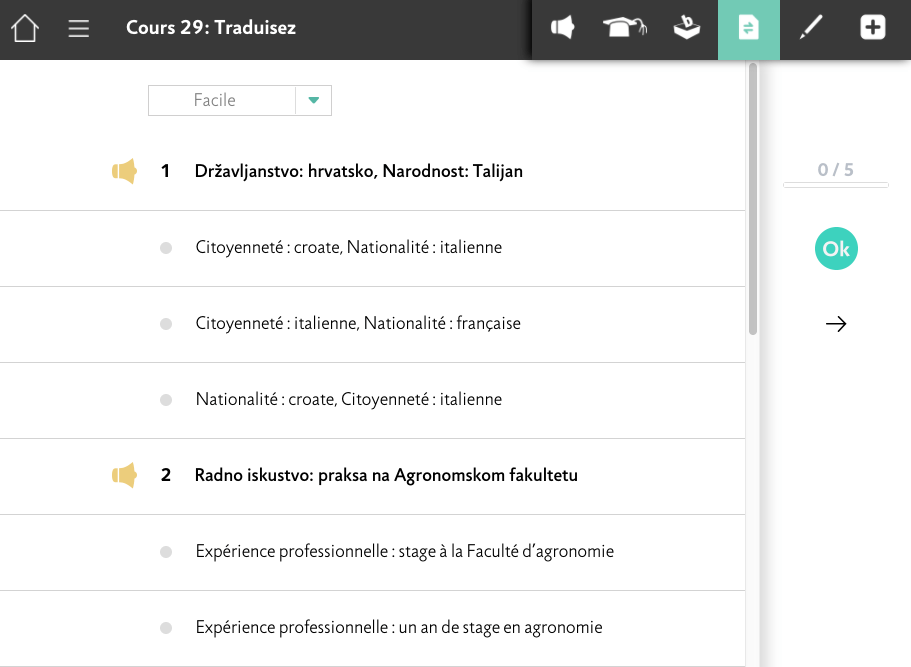Click the megaphone icon in top toolbar
This screenshot has width=911, height=667.
pos(563,29)
